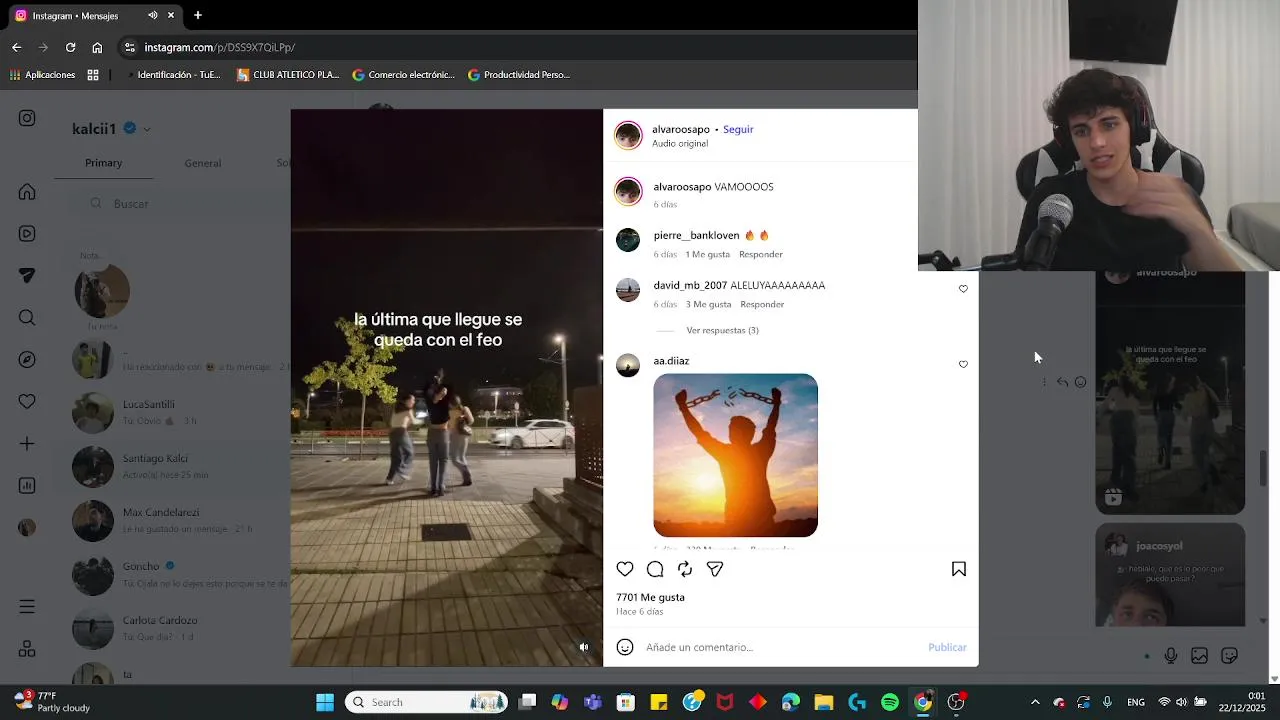Open Spotify from the taskbar
Screen dimensions: 1280x720
(890, 702)
